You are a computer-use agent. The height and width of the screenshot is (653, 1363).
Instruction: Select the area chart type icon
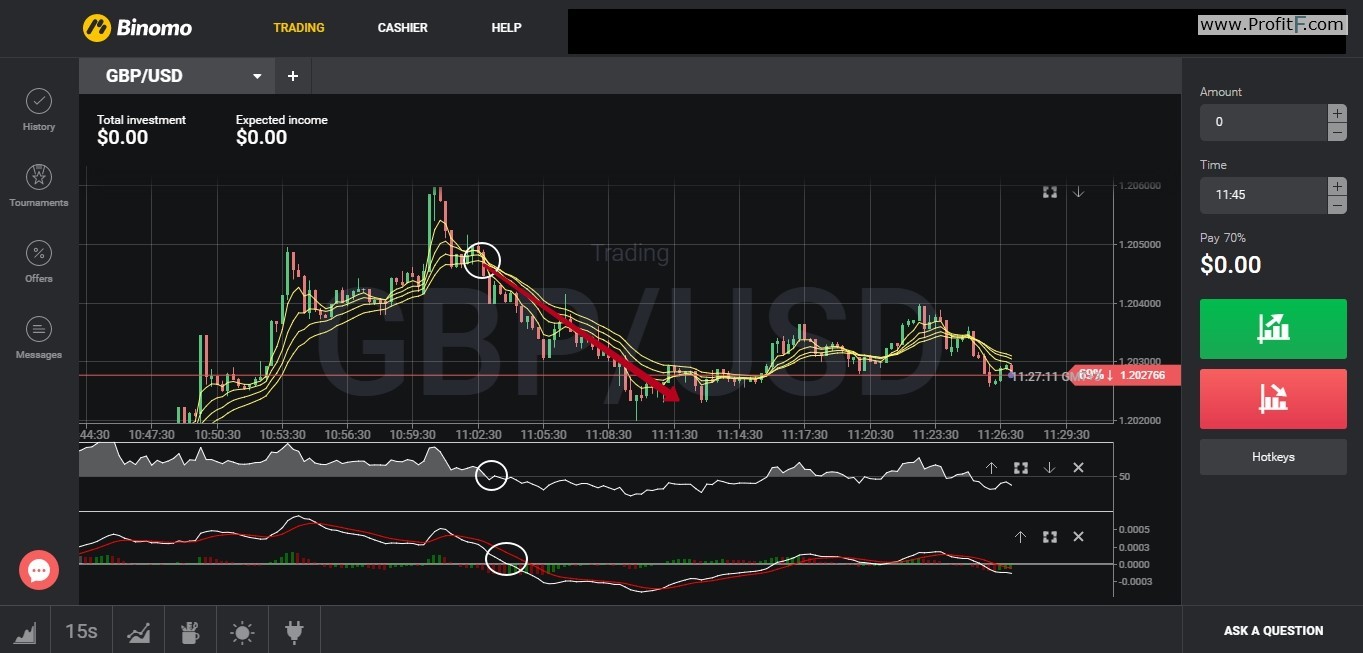point(25,631)
